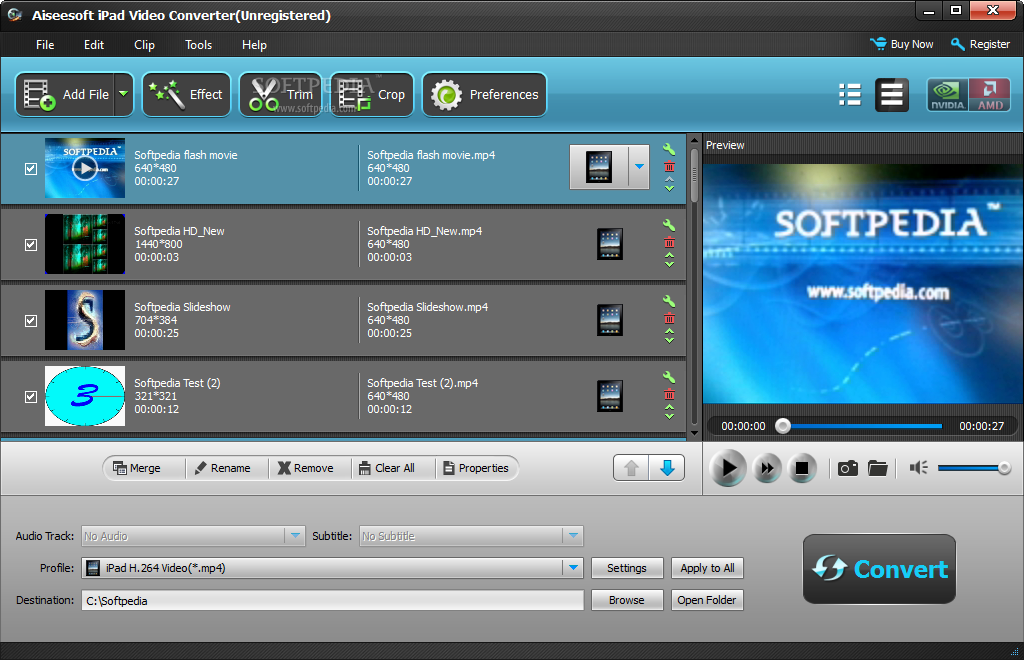Open the Profile dropdown
1024x660 pixels.
coord(573,568)
